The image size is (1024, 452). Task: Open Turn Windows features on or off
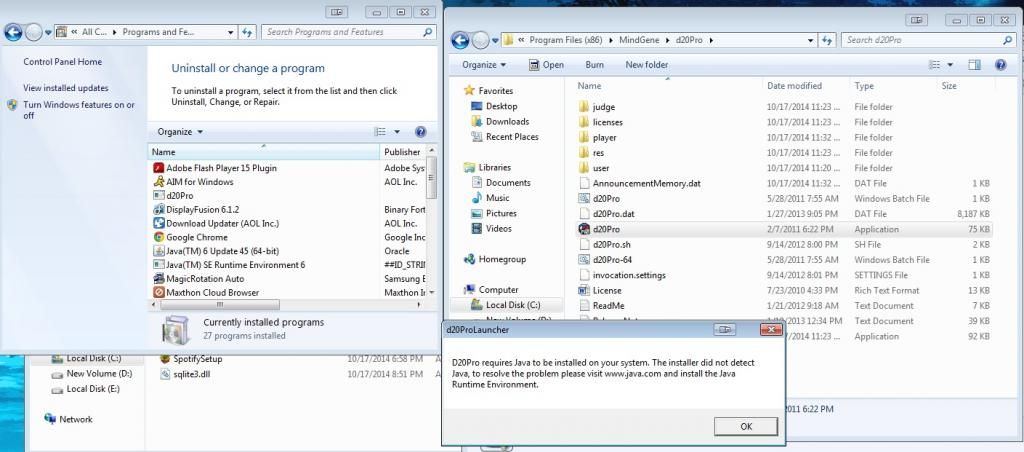point(79,110)
